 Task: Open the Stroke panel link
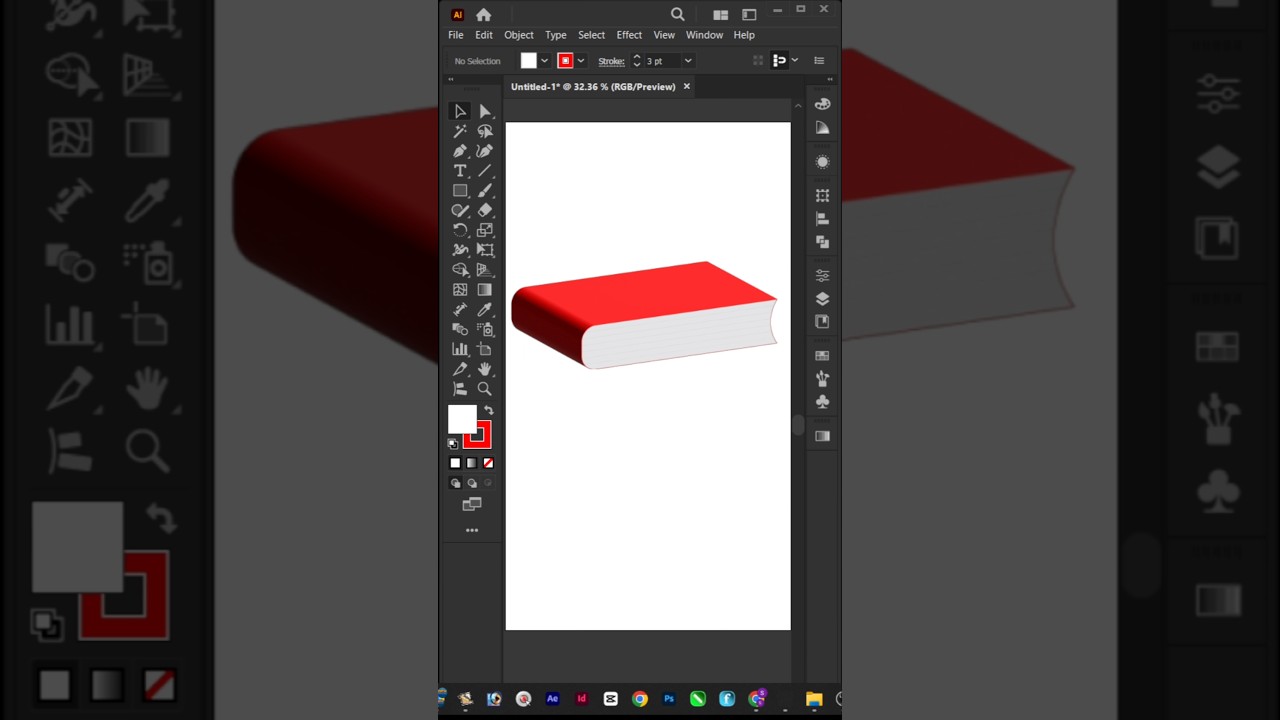[x=611, y=61]
